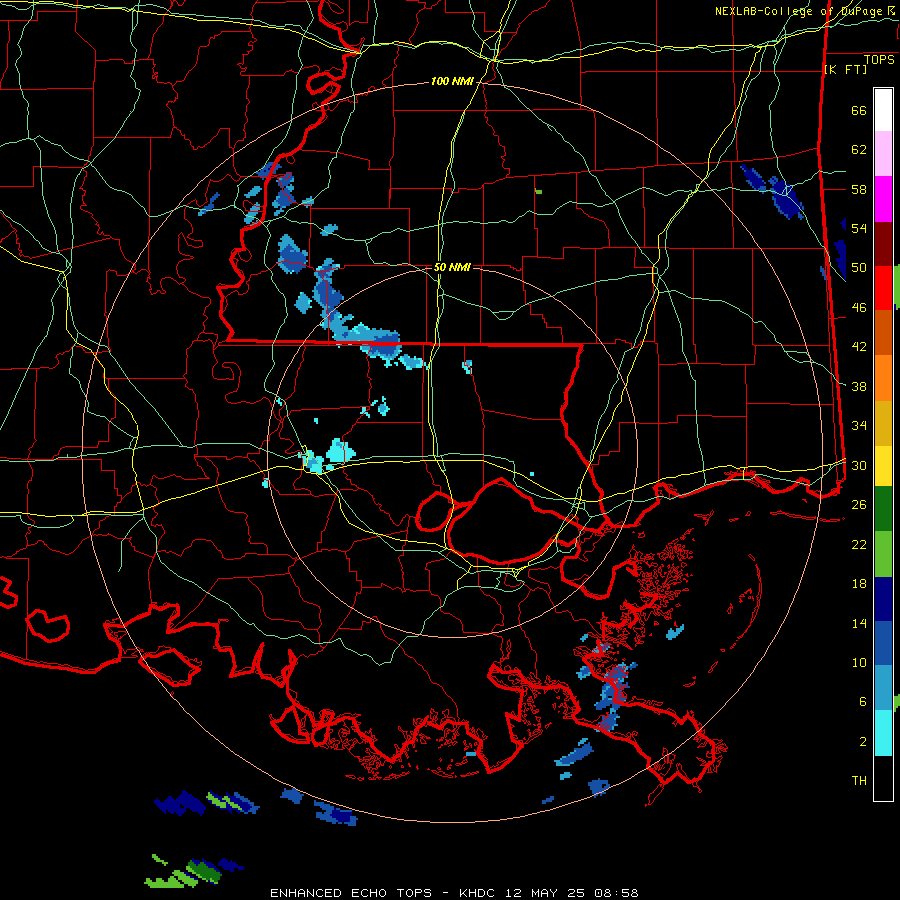This screenshot has width=900, height=900.
Task: Click the legend value 2
Action: (862, 742)
